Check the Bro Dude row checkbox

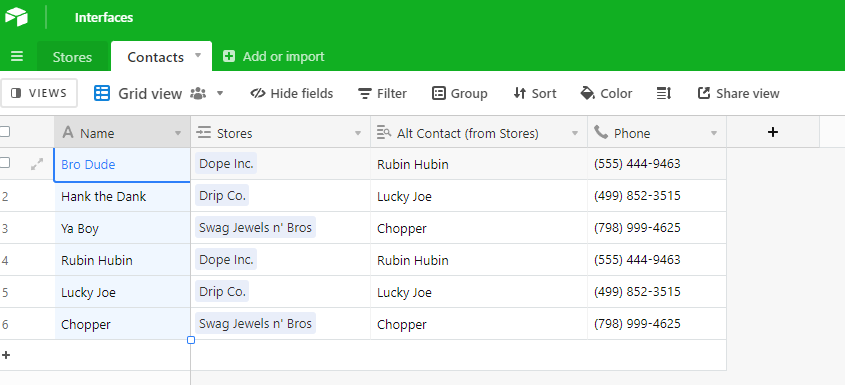pos(5,163)
